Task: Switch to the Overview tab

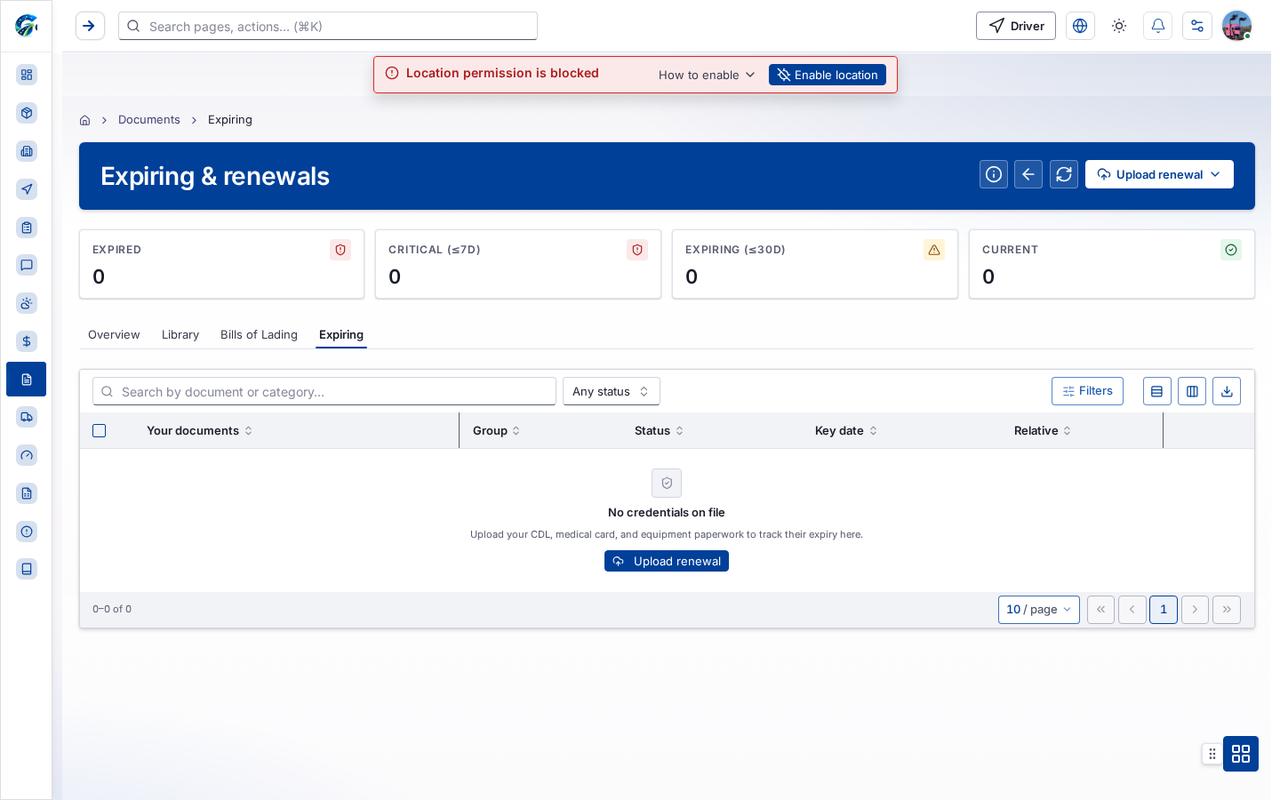Action: coord(114,335)
